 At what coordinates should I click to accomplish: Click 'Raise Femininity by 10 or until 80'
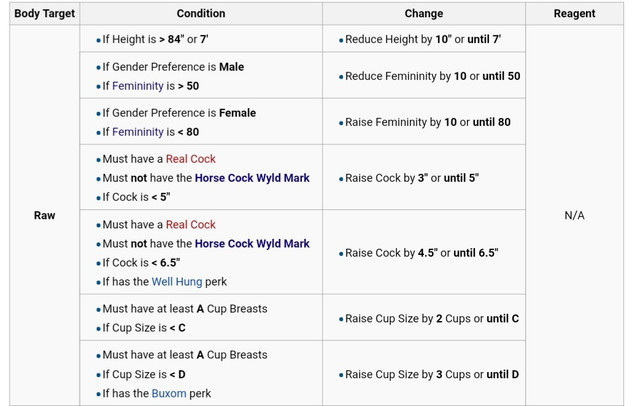point(428,122)
